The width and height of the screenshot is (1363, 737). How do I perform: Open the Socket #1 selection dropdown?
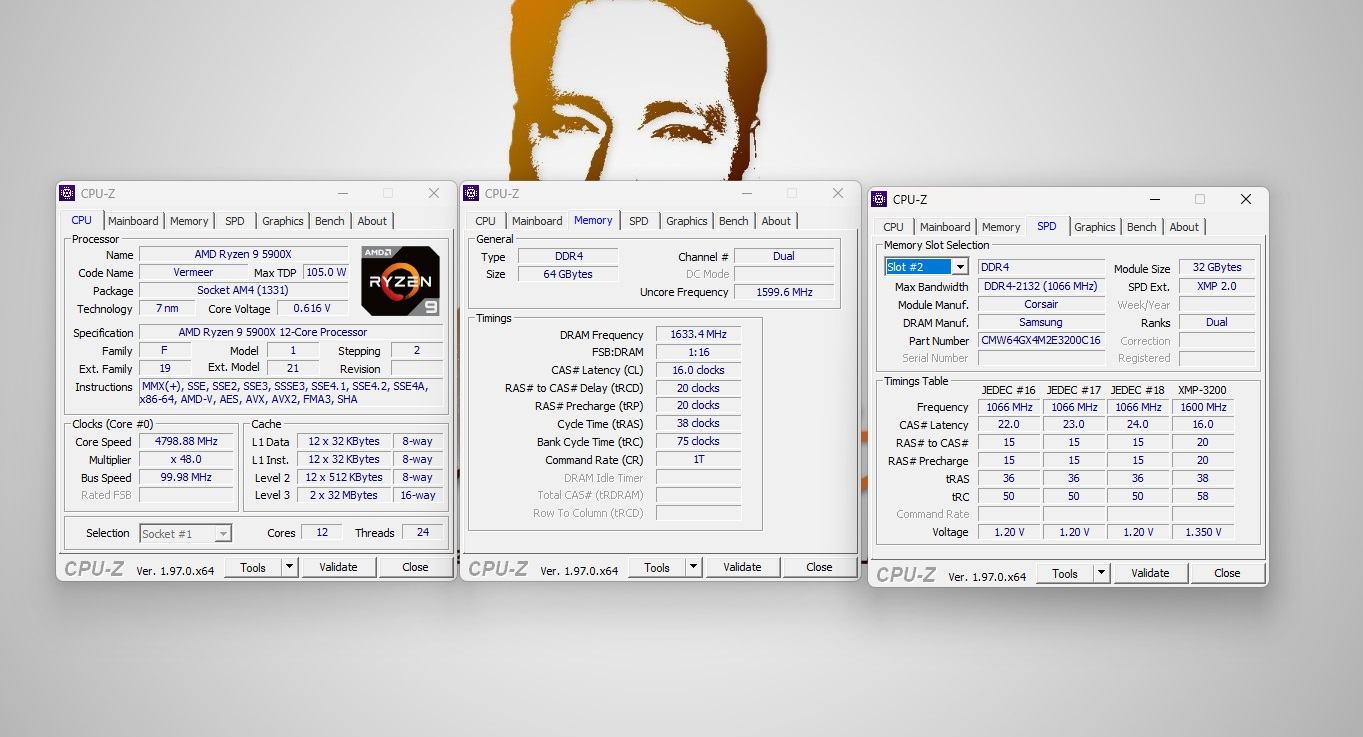(223, 533)
